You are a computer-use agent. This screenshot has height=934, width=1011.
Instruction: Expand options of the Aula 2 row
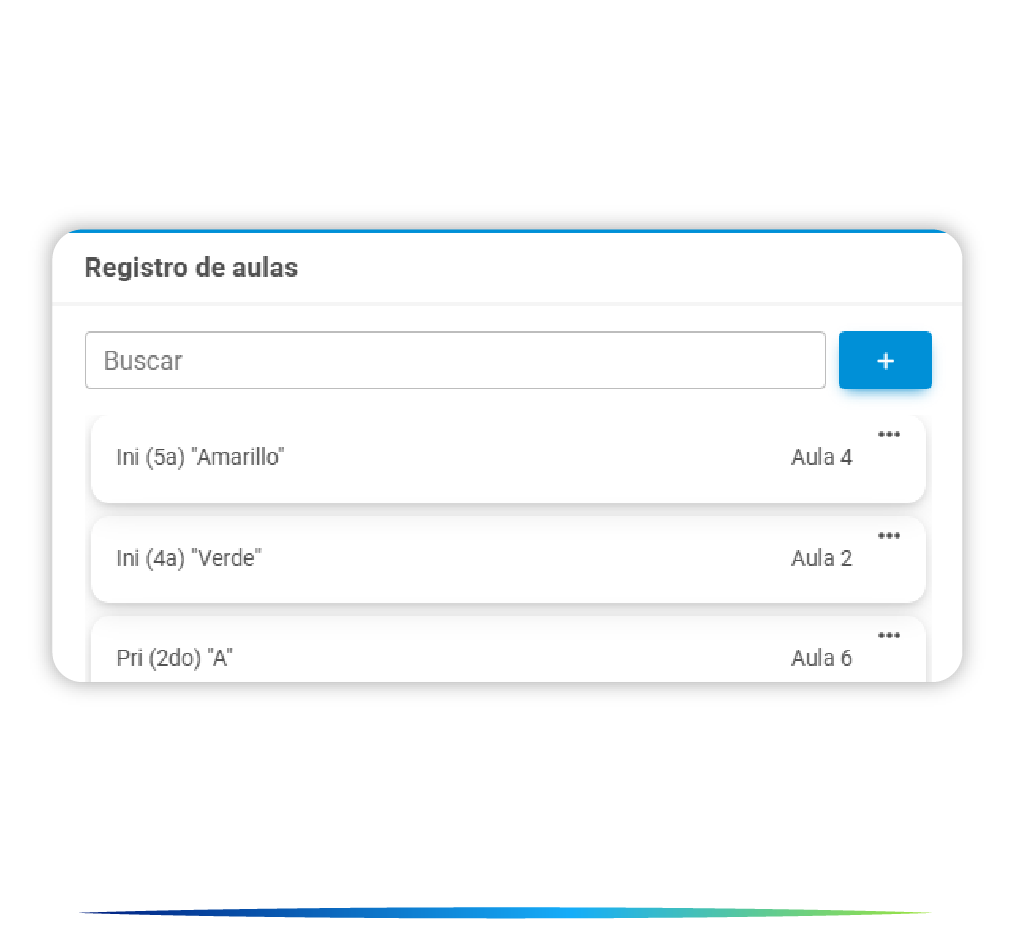pyautogui.click(x=888, y=536)
